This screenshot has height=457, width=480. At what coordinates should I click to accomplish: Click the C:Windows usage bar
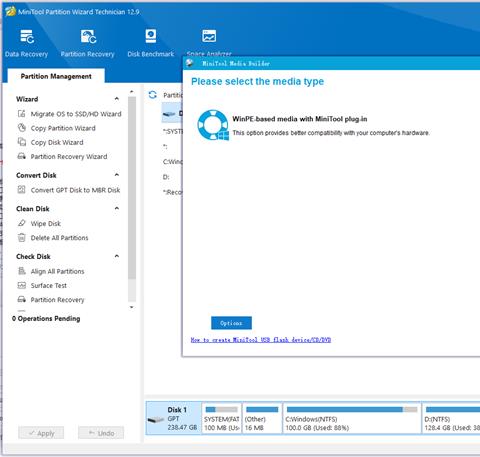pos(352,409)
